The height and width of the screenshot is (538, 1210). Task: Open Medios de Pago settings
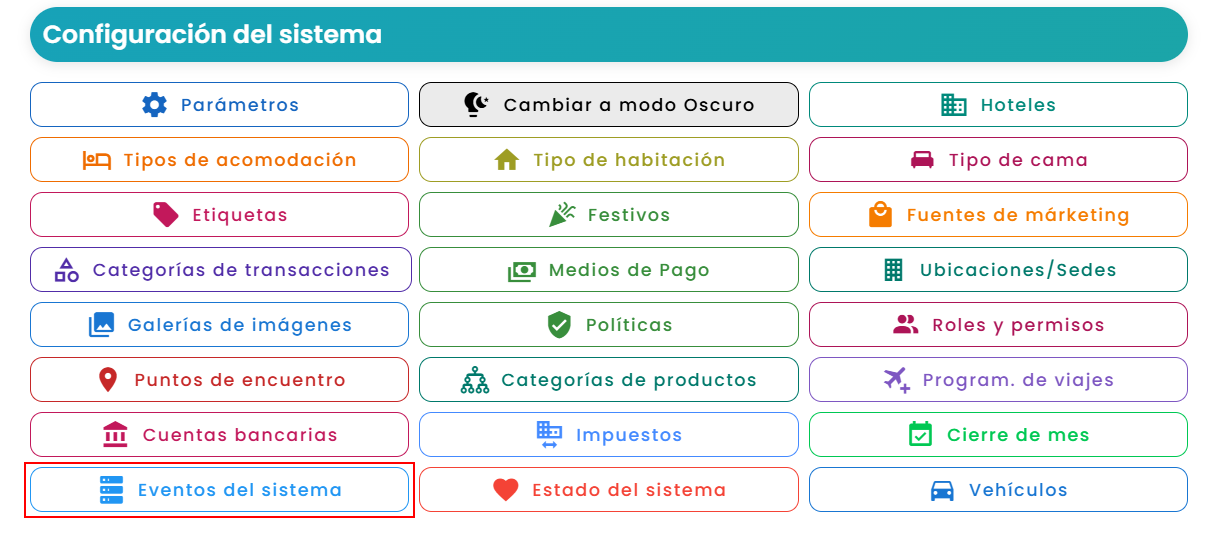609,270
